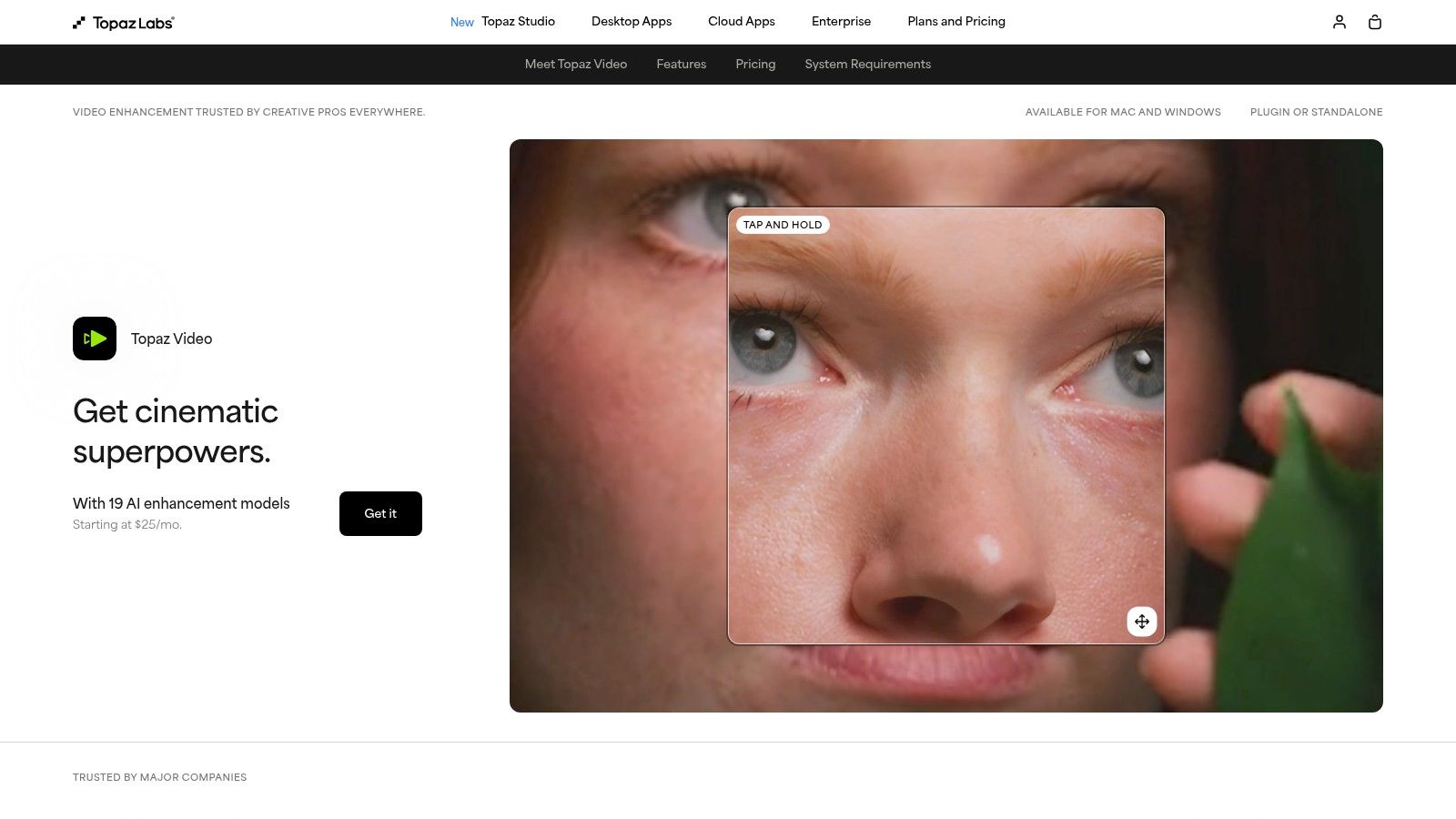Click the 'Topaz Video' product name text
This screenshot has height=819, width=1456.
pyautogui.click(x=171, y=339)
